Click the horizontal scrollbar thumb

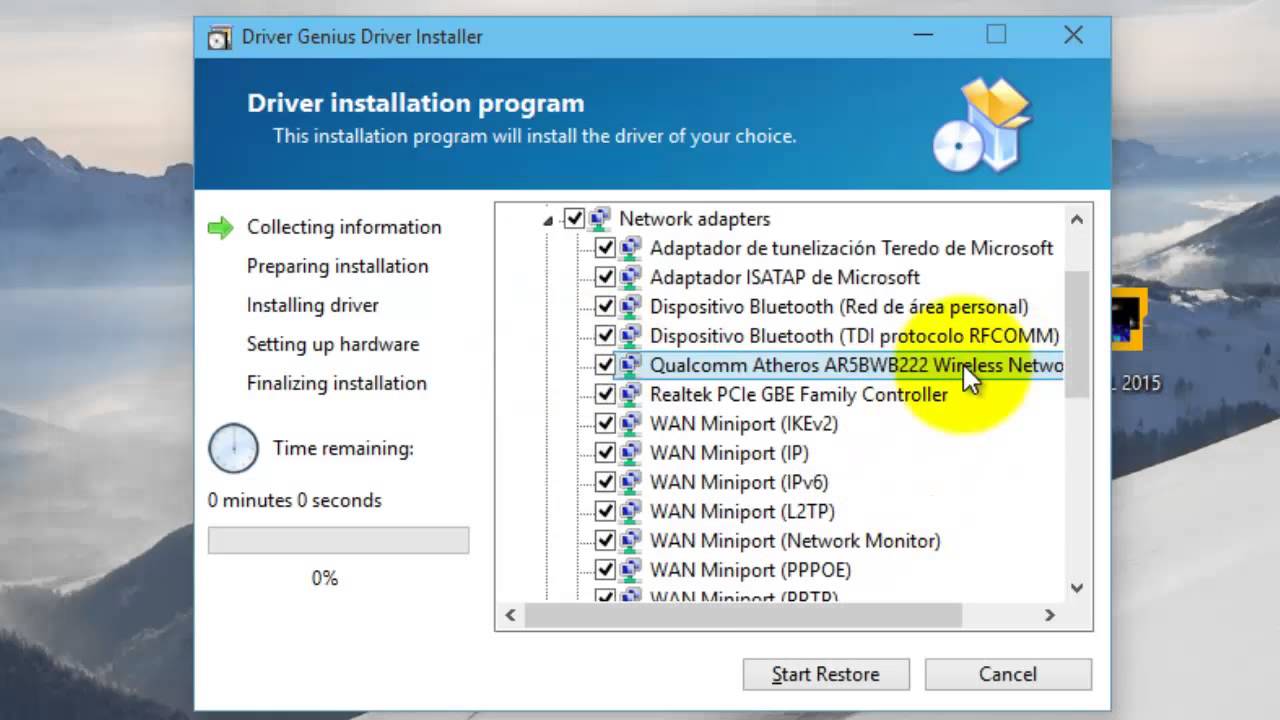(x=743, y=615)
